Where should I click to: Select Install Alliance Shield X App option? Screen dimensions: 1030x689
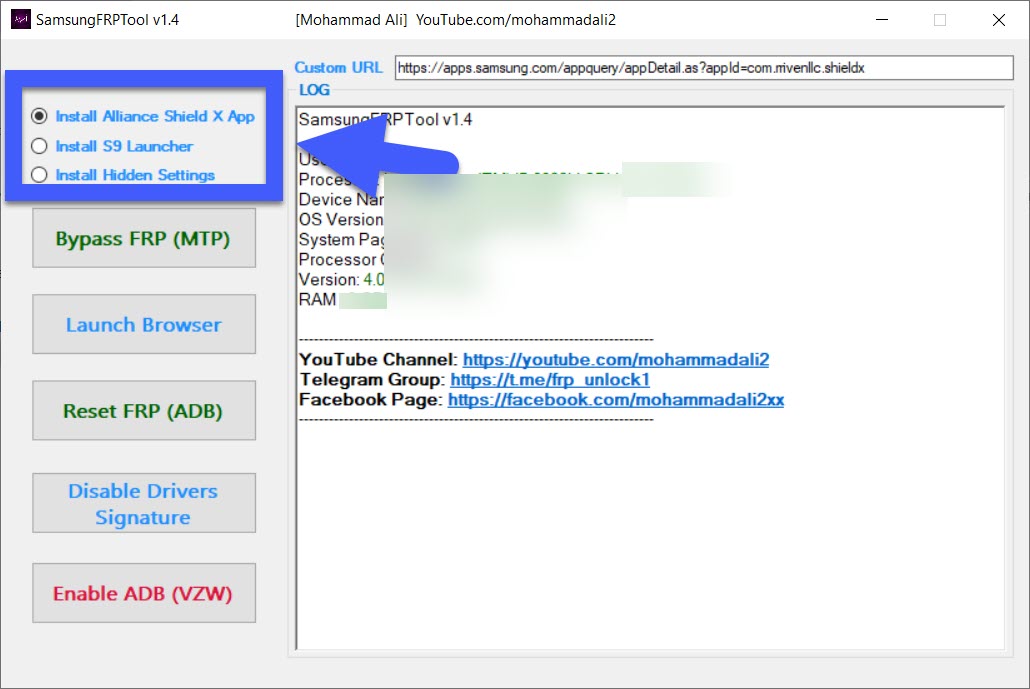tap(142, 116)
